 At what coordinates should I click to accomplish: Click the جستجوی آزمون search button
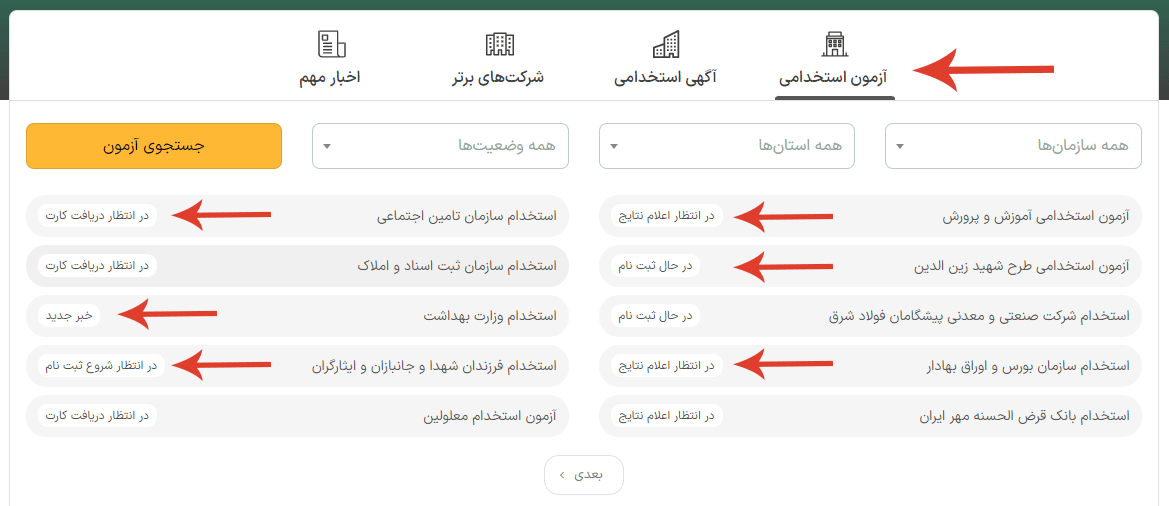point(154,146)
